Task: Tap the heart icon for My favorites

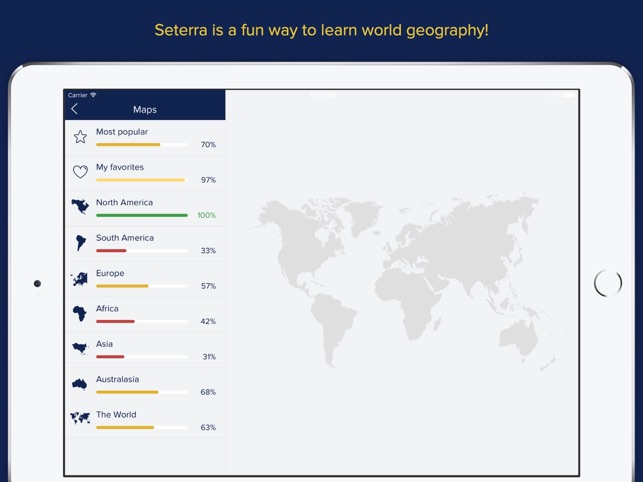Action: 80,172
